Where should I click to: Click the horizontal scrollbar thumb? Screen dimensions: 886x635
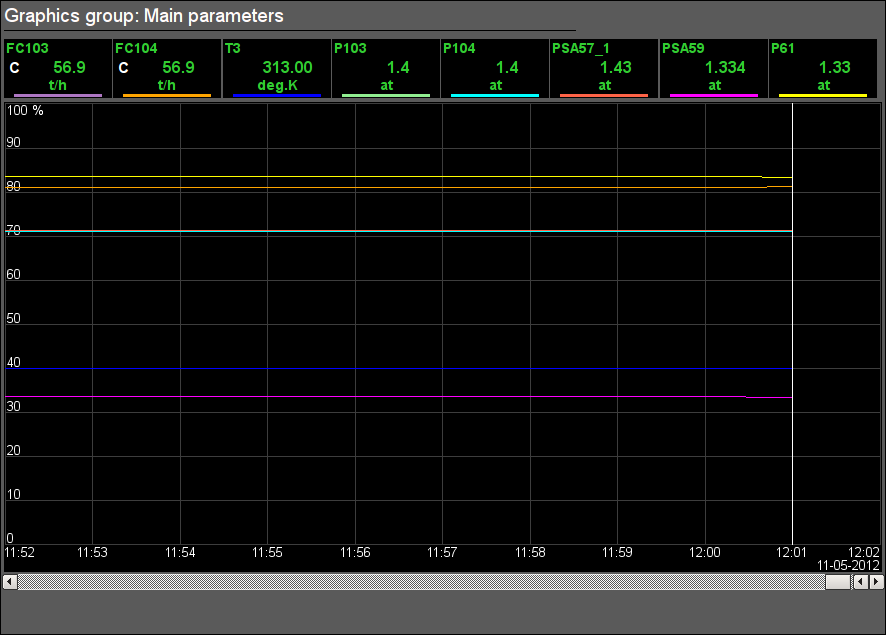pos(837,581)
